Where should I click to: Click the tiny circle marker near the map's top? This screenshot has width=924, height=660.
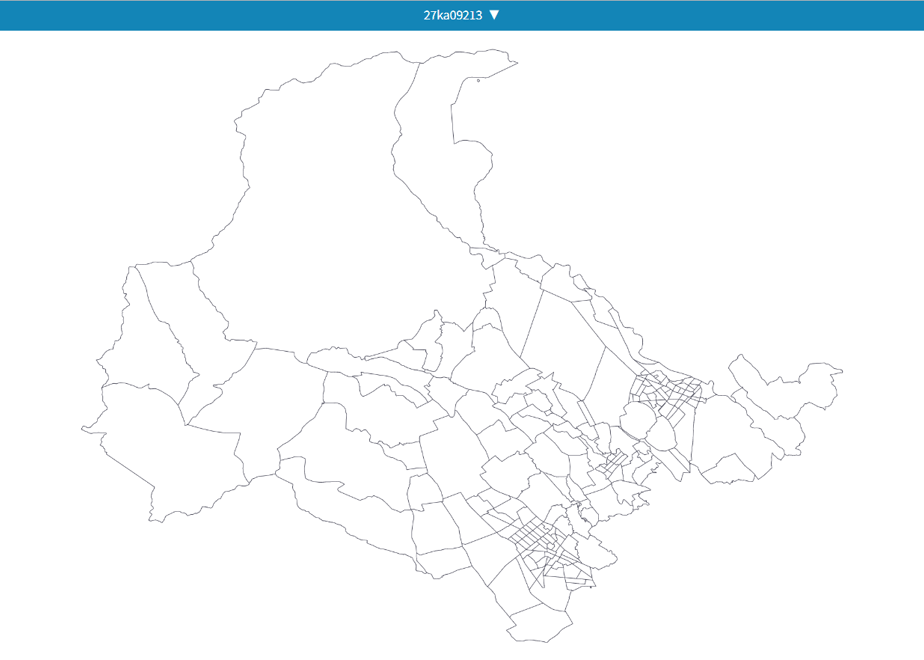coord(478,81)
